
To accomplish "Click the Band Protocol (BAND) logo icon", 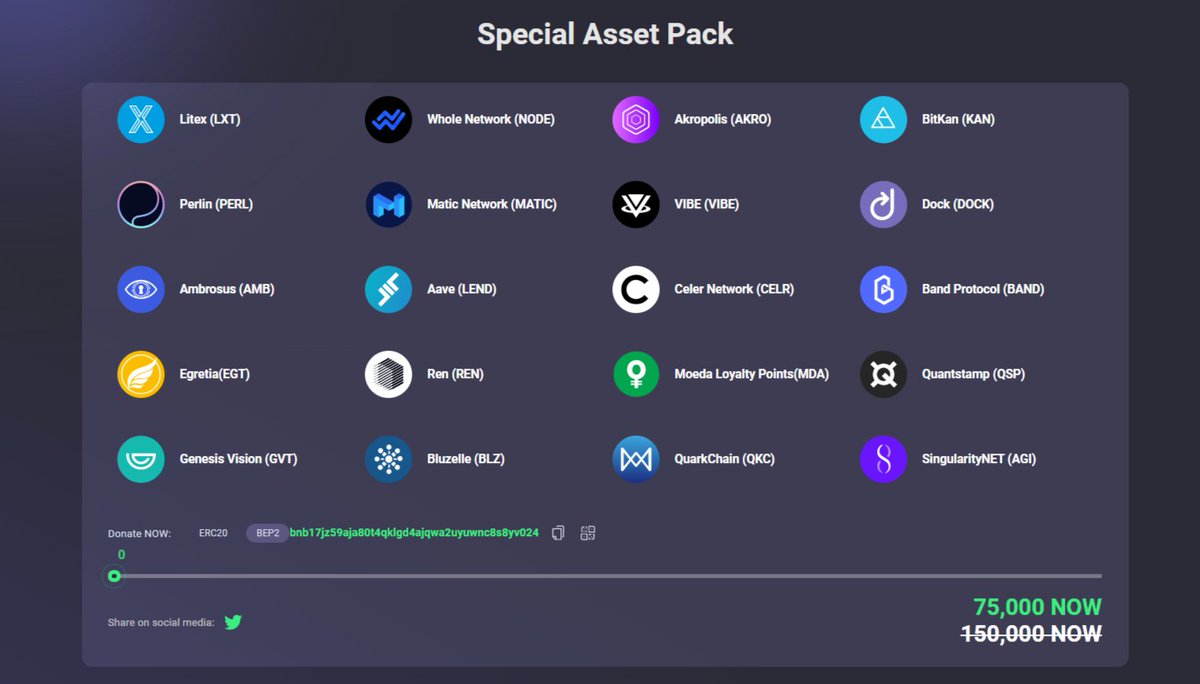I will [883, 289].
